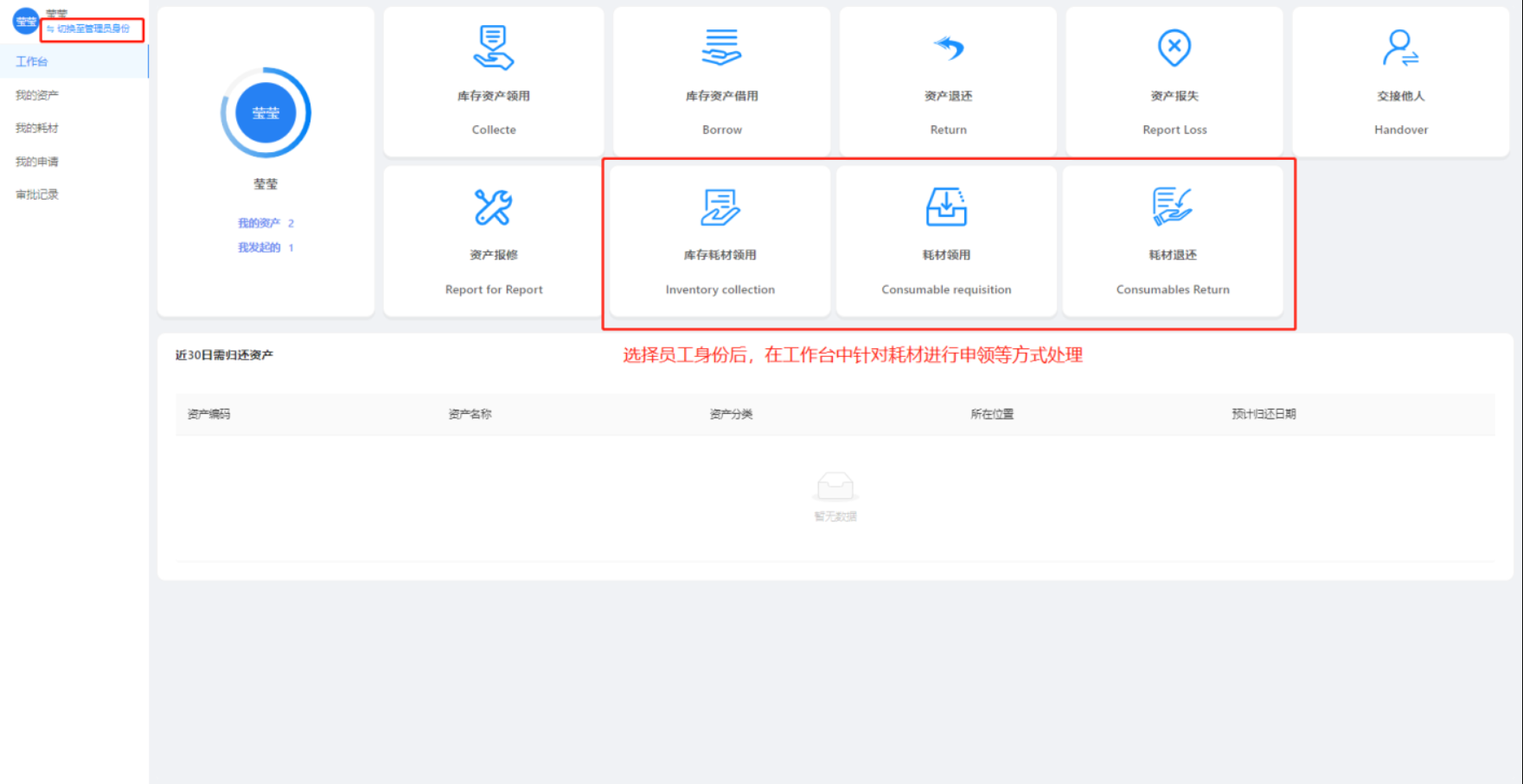1523x784 pixels.
Task: Open the 资产报修 wrench repair icon
Action: point(493,207)
